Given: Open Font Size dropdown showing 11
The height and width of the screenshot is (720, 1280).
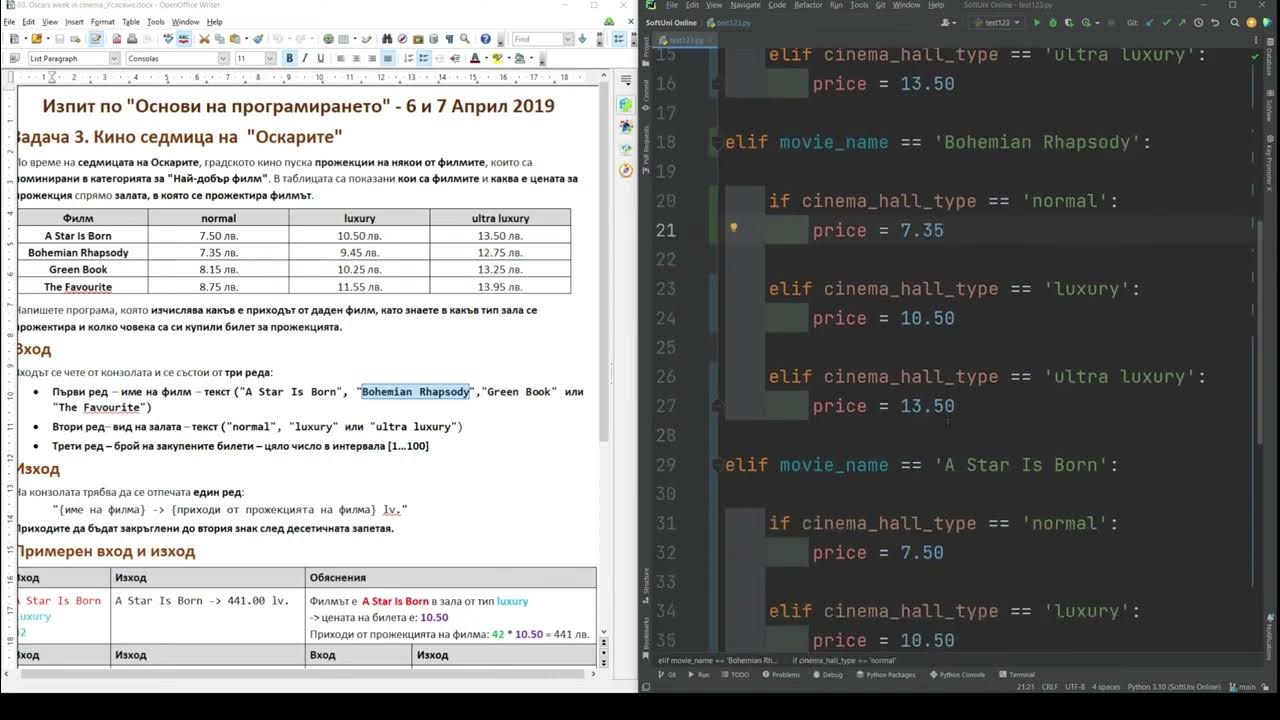Looking at the screenshot, I should tap(270, 58).
